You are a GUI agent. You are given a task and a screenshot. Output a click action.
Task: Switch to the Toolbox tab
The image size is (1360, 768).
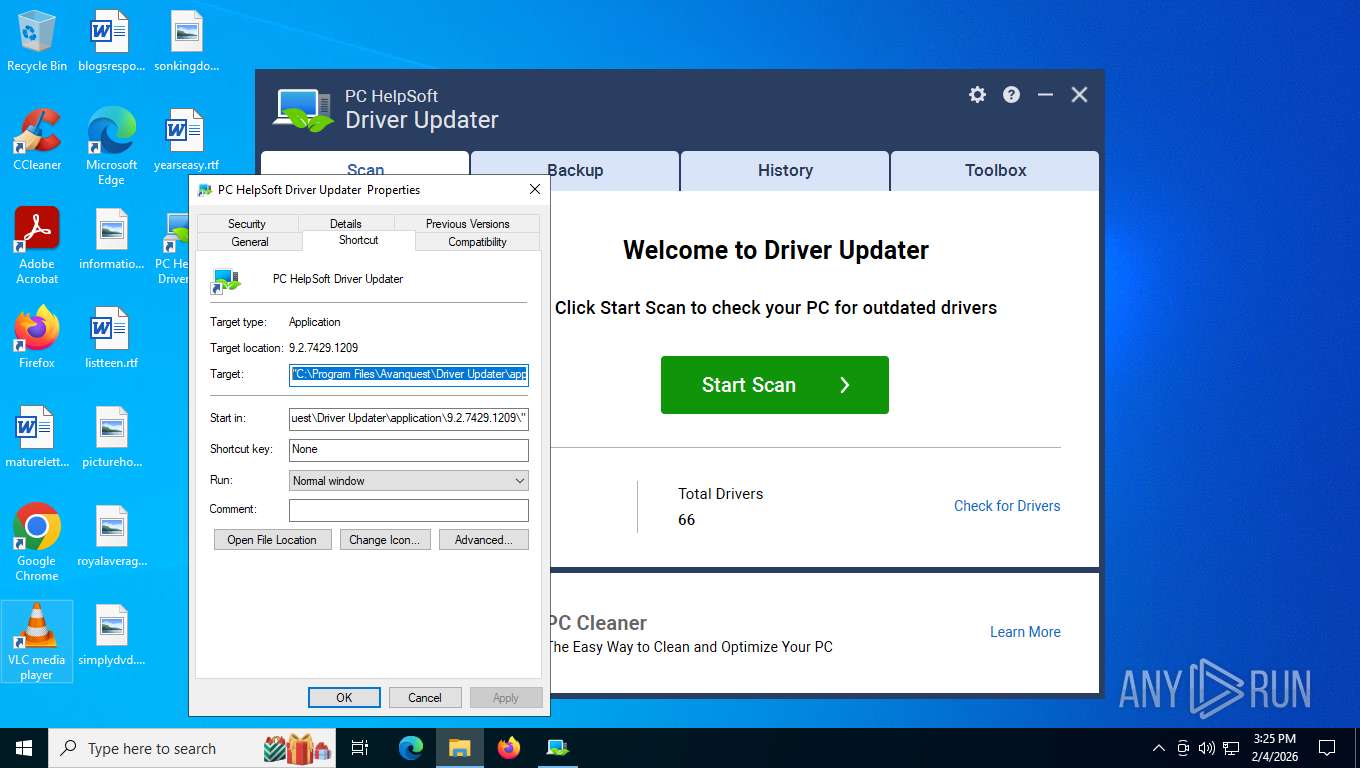pos(995,171)
